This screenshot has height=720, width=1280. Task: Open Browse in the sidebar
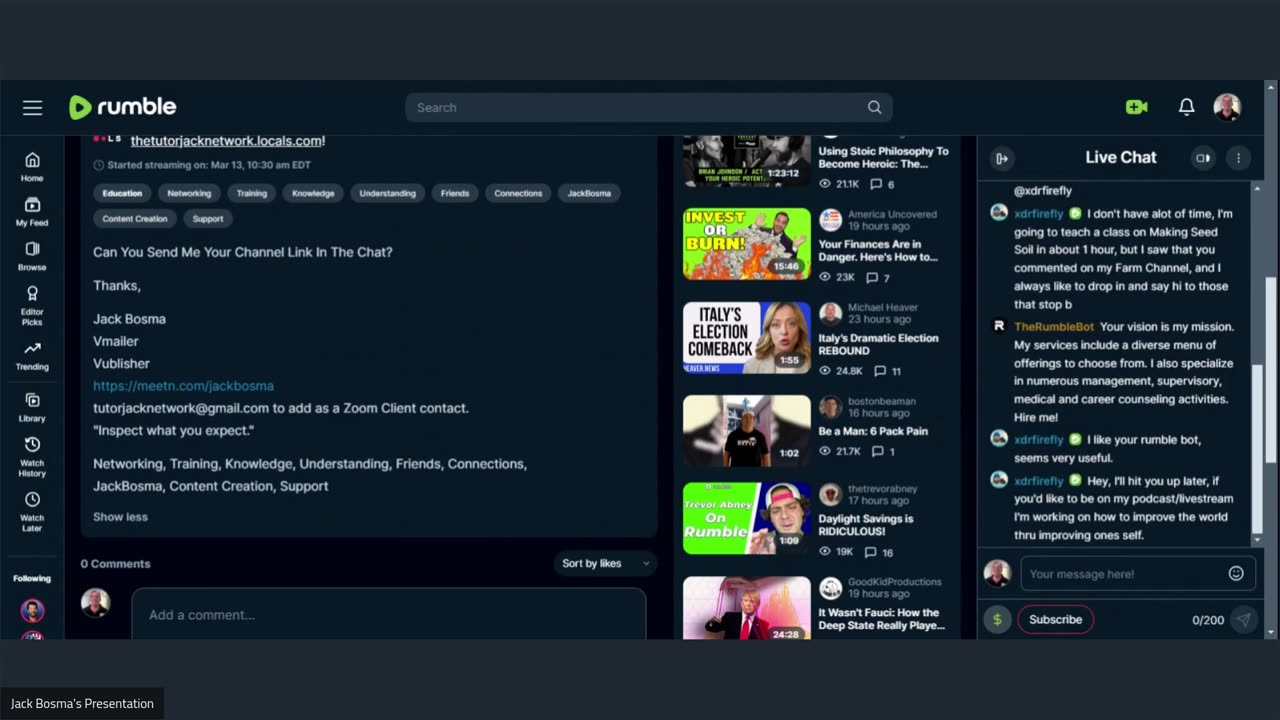[x=32, y=256]
